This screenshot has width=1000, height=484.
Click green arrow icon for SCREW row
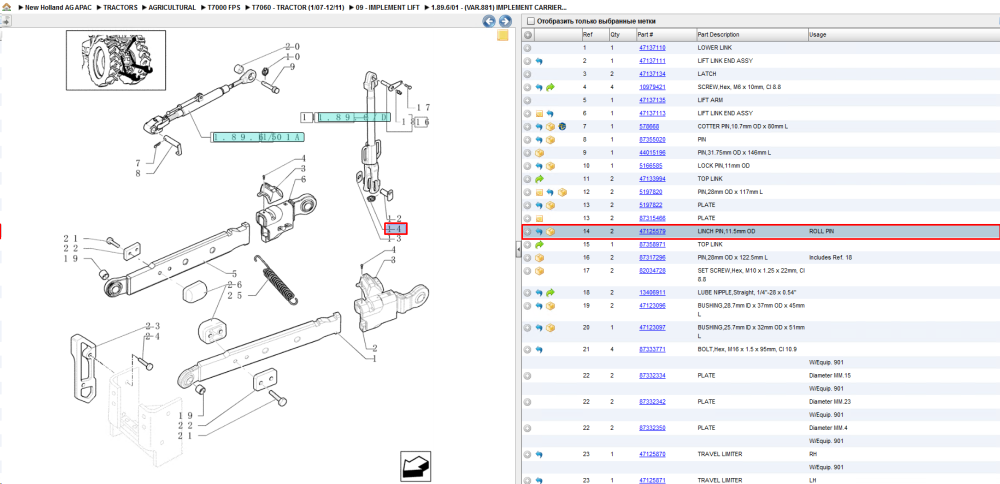[x=550, y=87]
